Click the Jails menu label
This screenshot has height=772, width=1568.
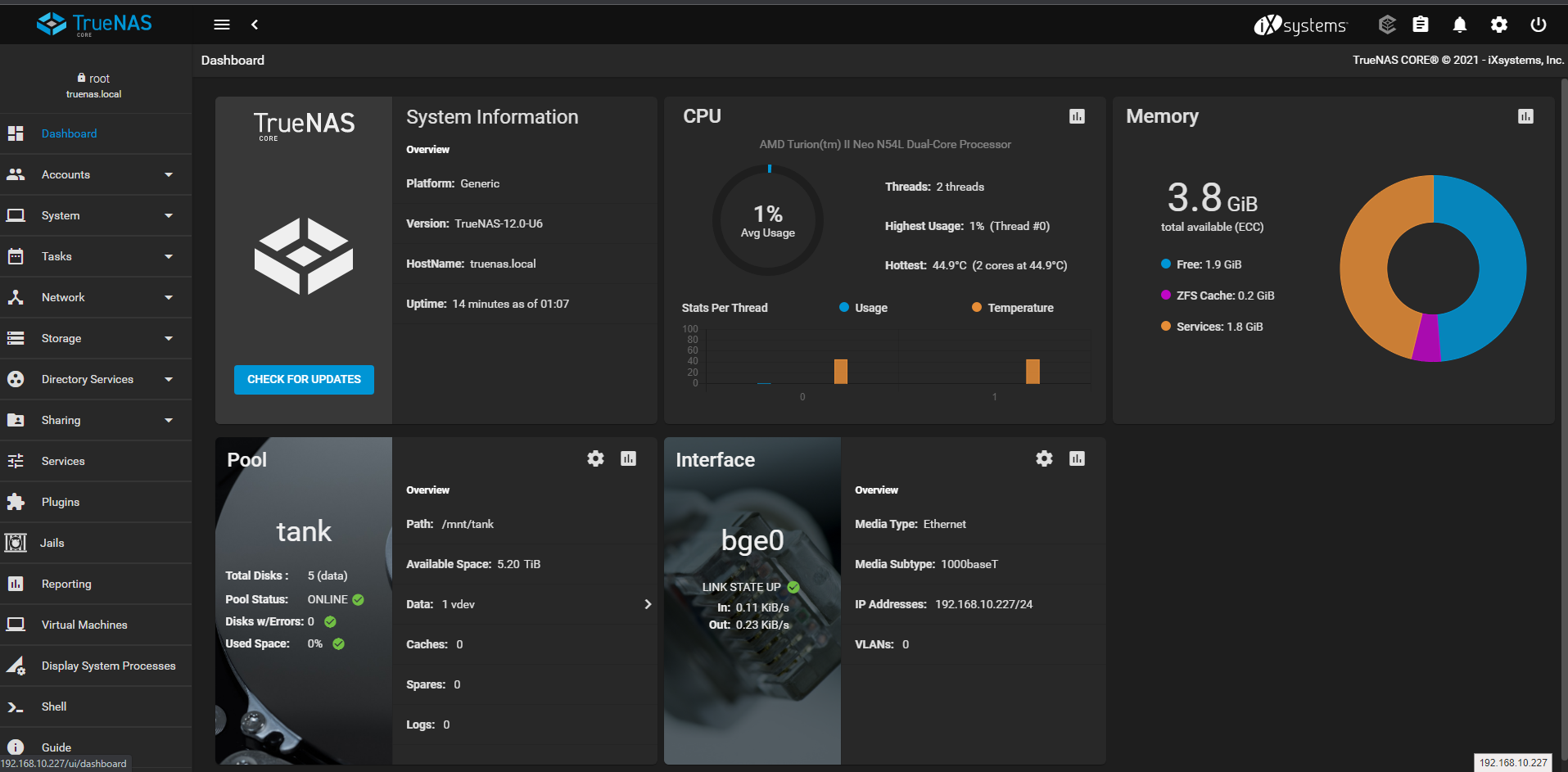pyautogui.click(x=52, y=543)
